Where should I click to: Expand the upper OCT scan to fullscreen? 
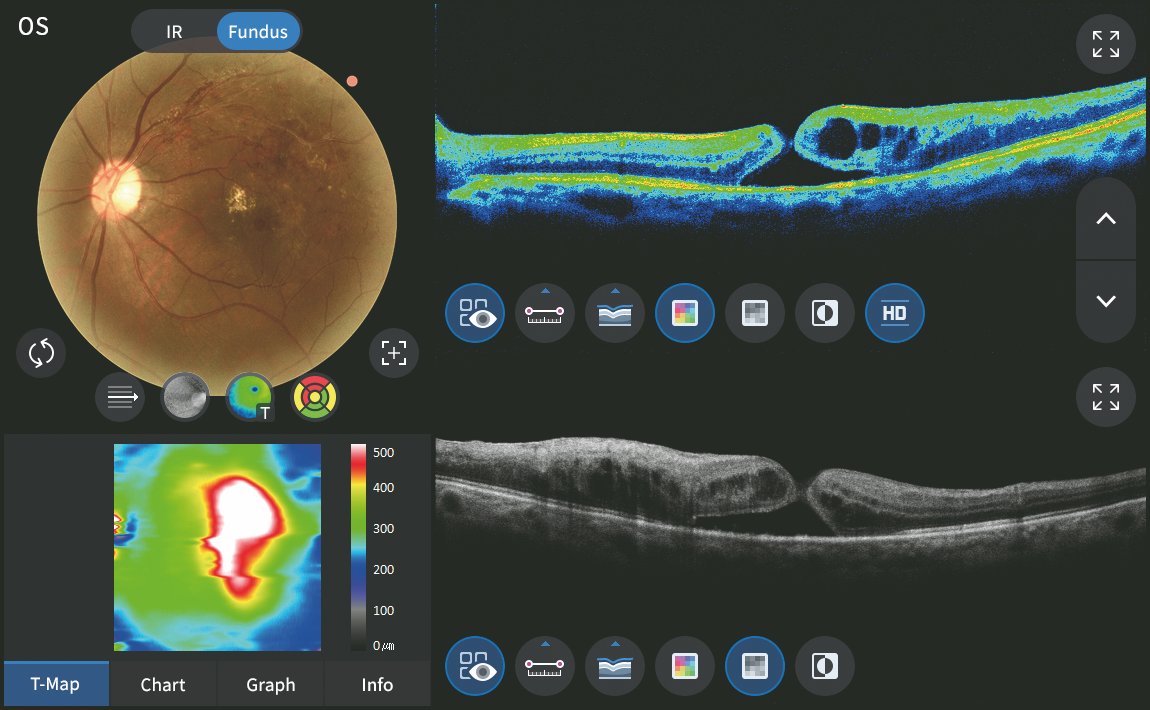(x=1106, y=44)
